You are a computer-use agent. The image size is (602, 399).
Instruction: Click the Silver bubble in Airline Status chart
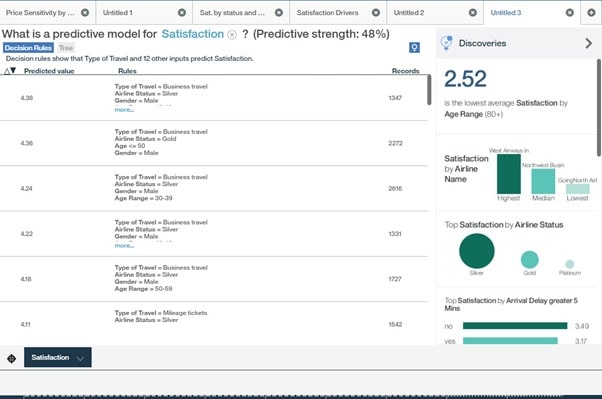pyautogui.click(x=477, y=251)
